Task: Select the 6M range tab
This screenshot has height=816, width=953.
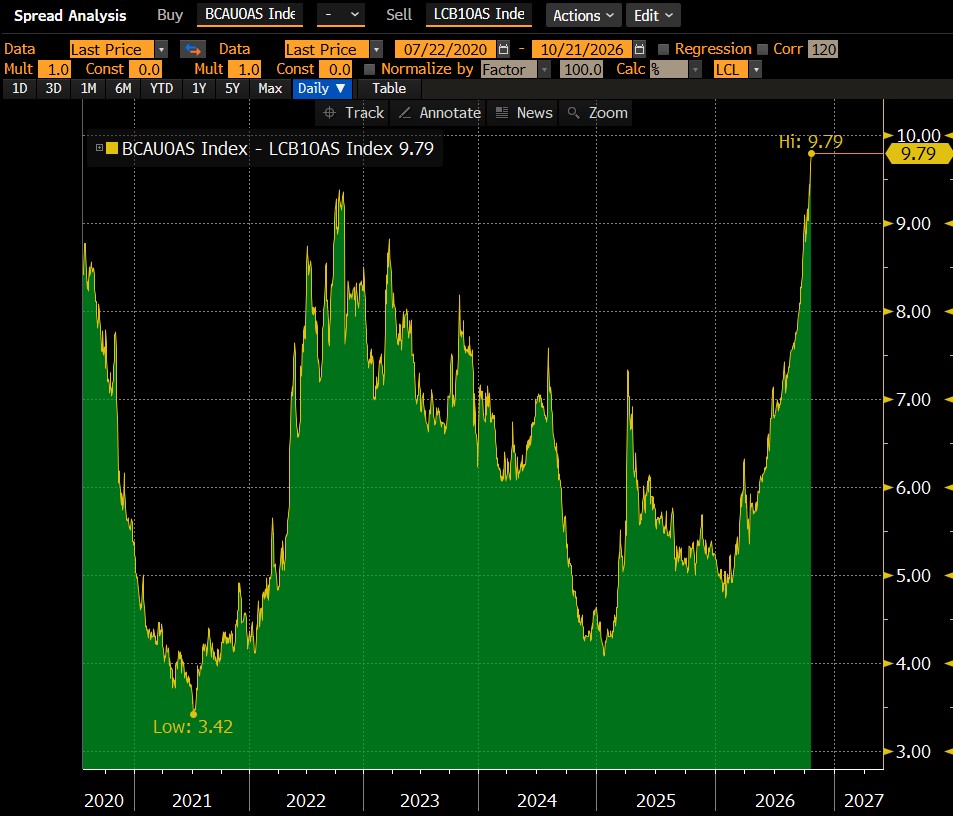Action: click(x=123, y=89)
